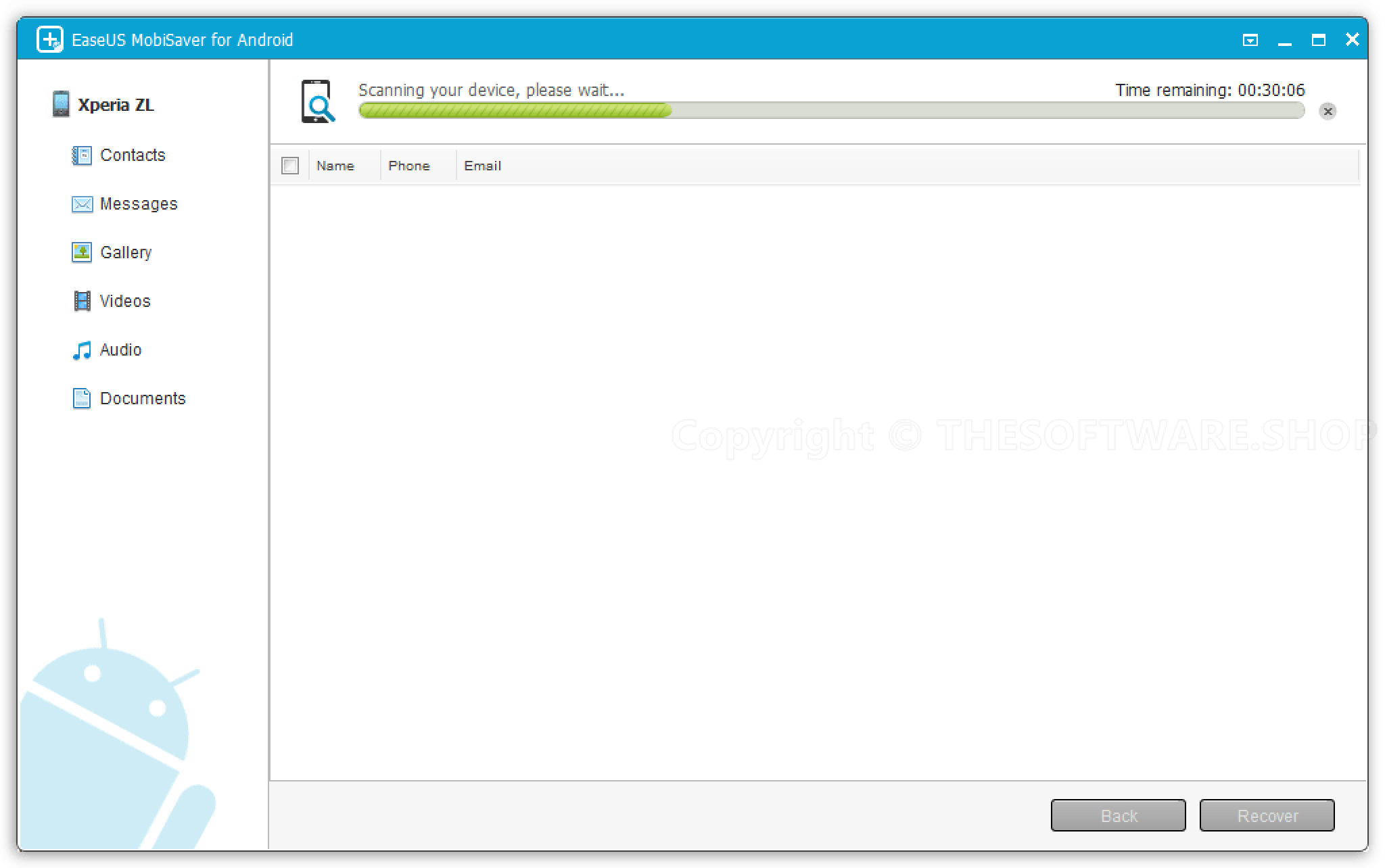
Task: Click the Documents page icon
Action: coord(82,399)
